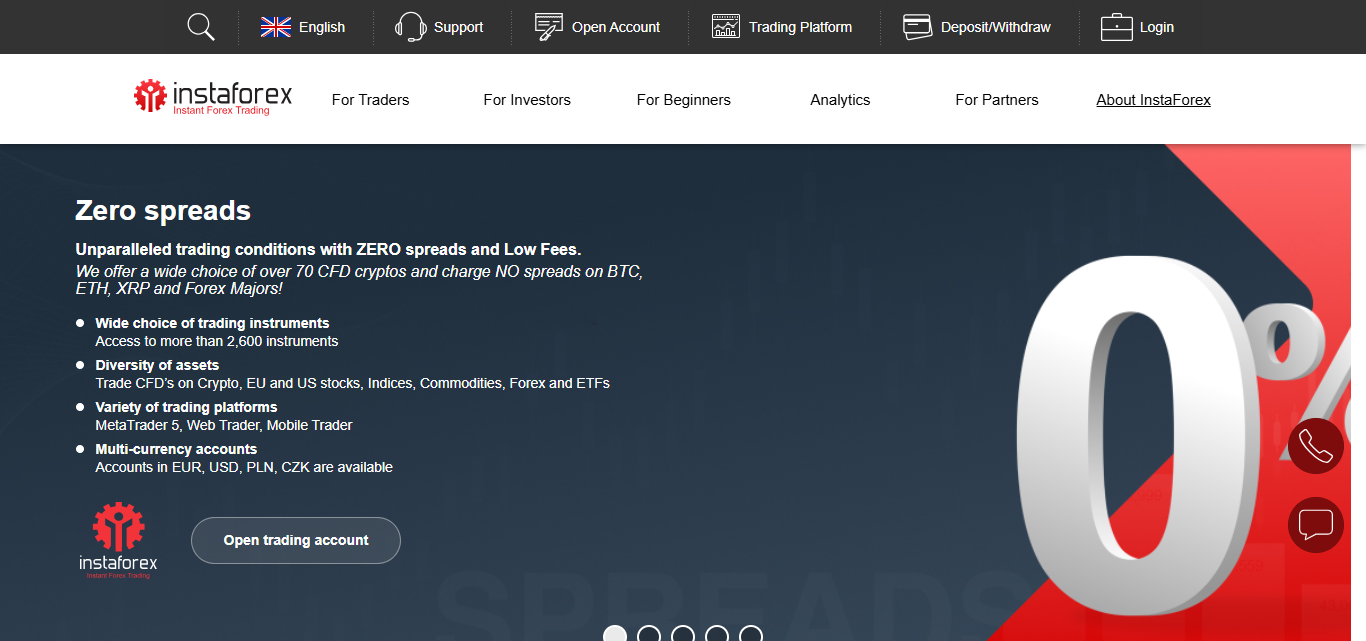Viewport: 1366px width, 641px height.
Task: Open the red live chat bubble
Action: (1316, 525)
